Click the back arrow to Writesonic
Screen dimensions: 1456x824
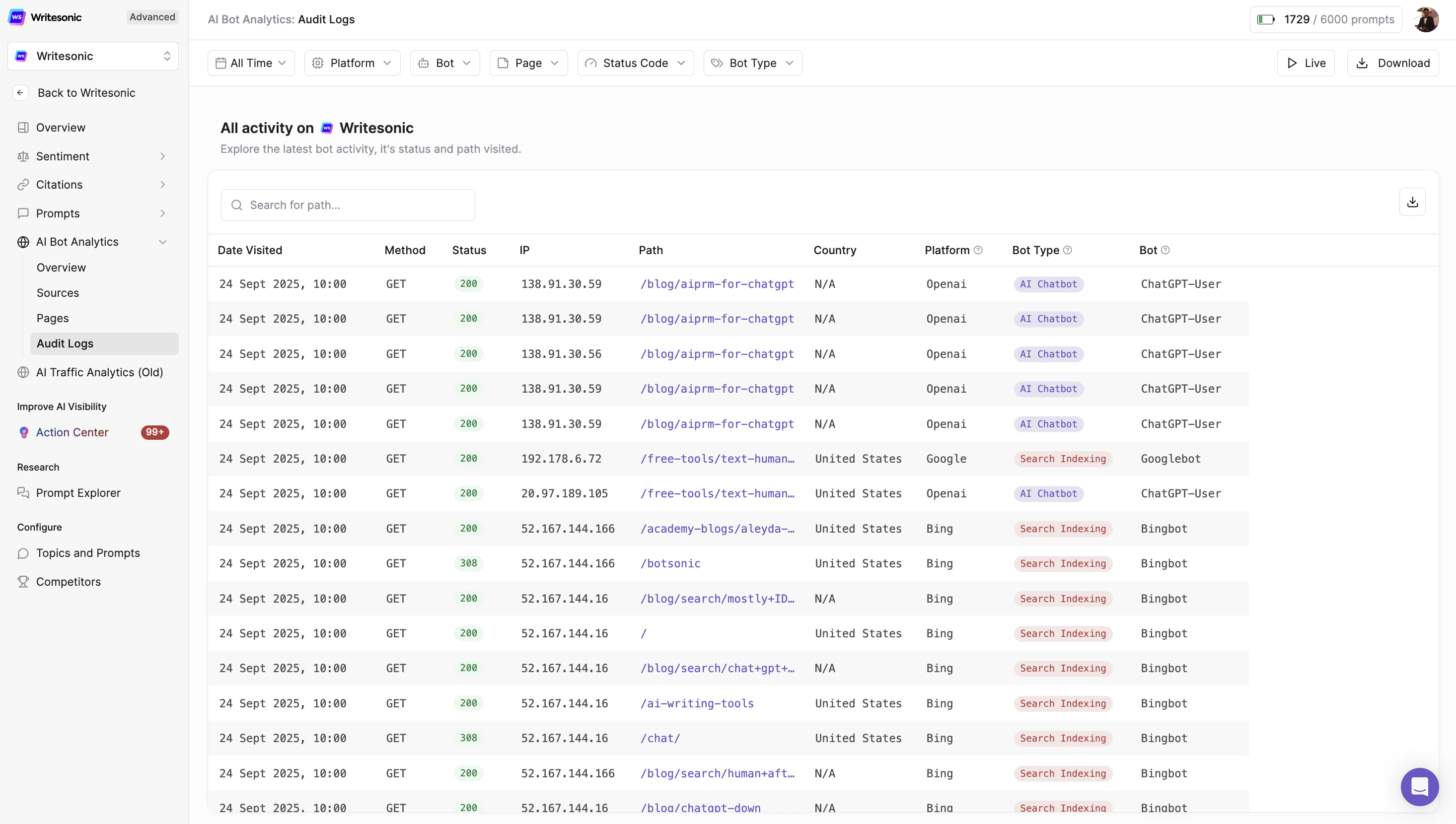tap(20, 93)
